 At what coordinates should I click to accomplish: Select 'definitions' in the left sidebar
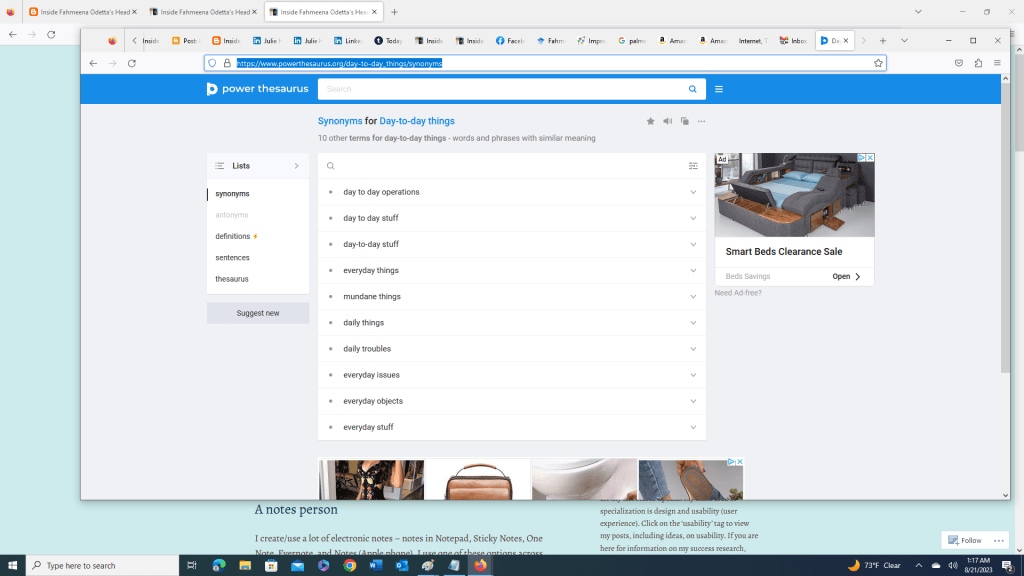232,236
